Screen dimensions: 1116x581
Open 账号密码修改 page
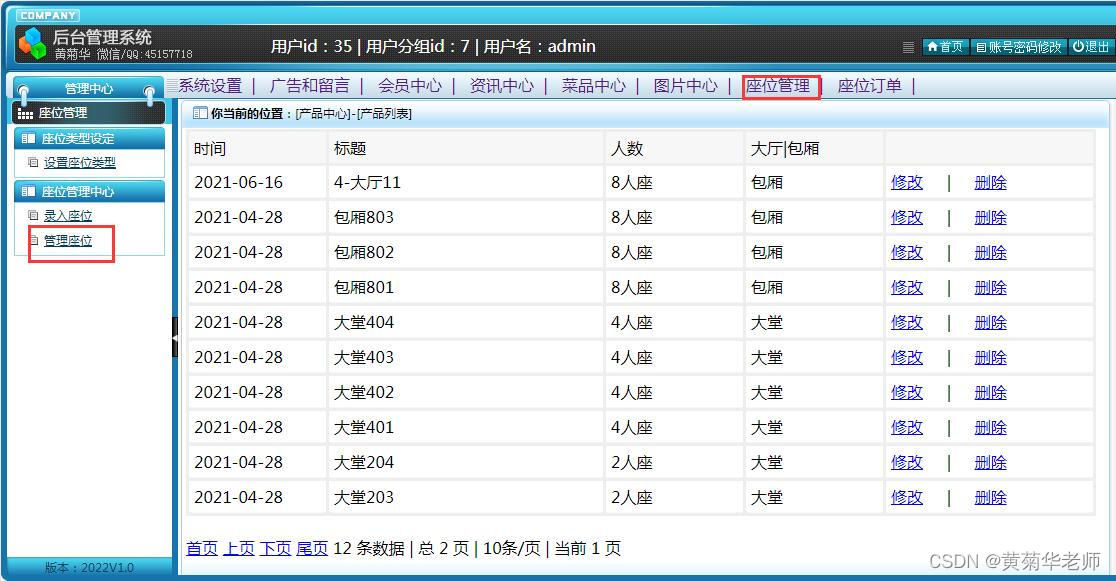(x=1018, y=47)
